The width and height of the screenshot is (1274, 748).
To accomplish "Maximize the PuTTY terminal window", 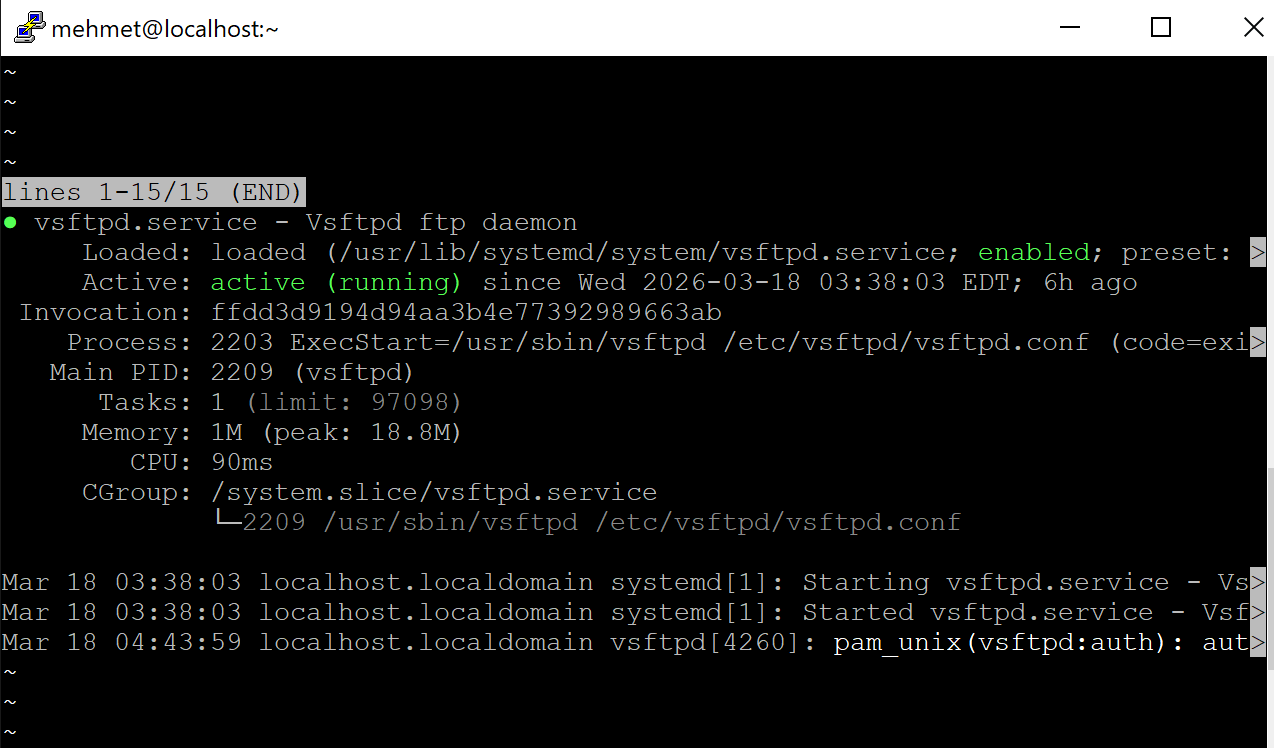I will 1161,28.
